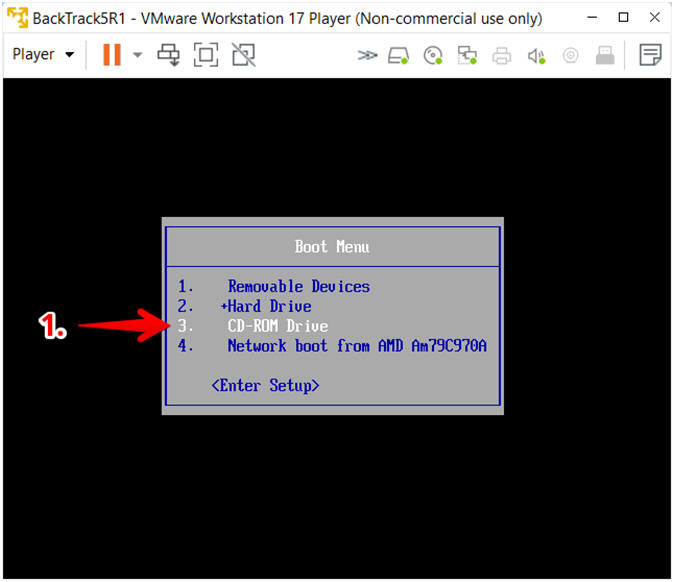Click the greyed camera device icon
Image resolution: width=674 pixels, height=582 pixels.
(570, 55)
